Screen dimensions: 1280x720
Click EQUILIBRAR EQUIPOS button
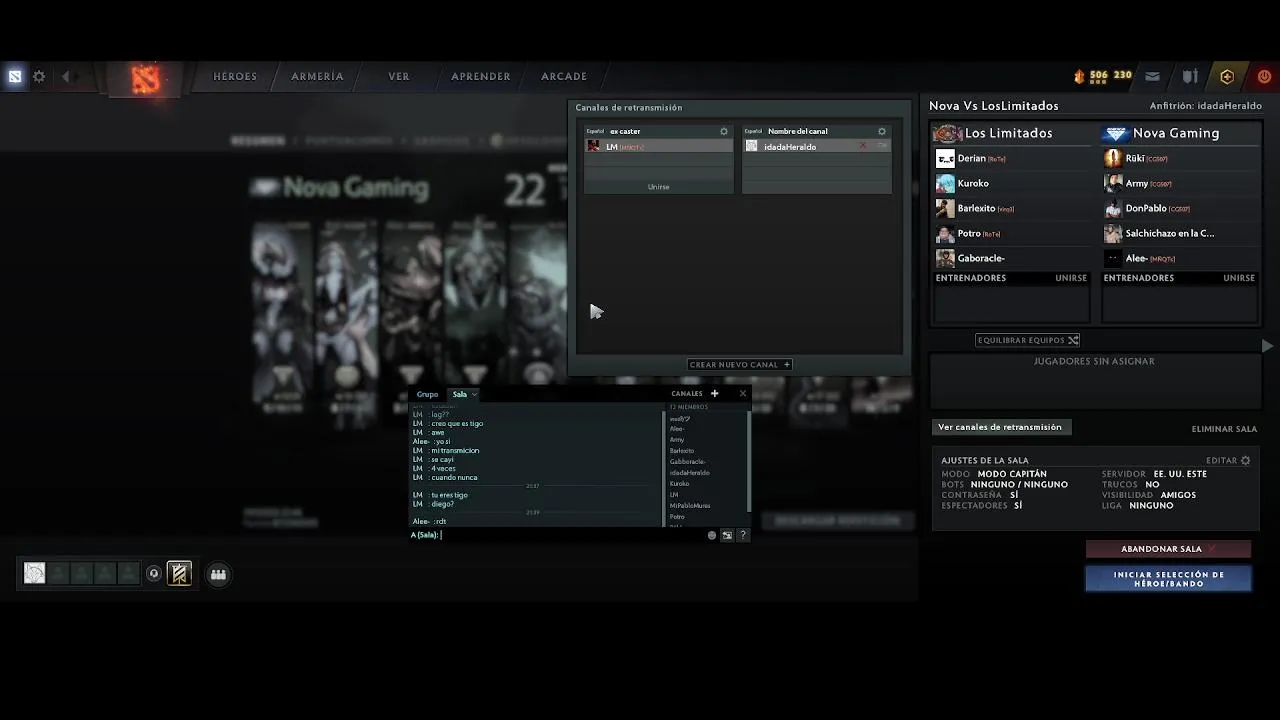tap(1027, 340)
